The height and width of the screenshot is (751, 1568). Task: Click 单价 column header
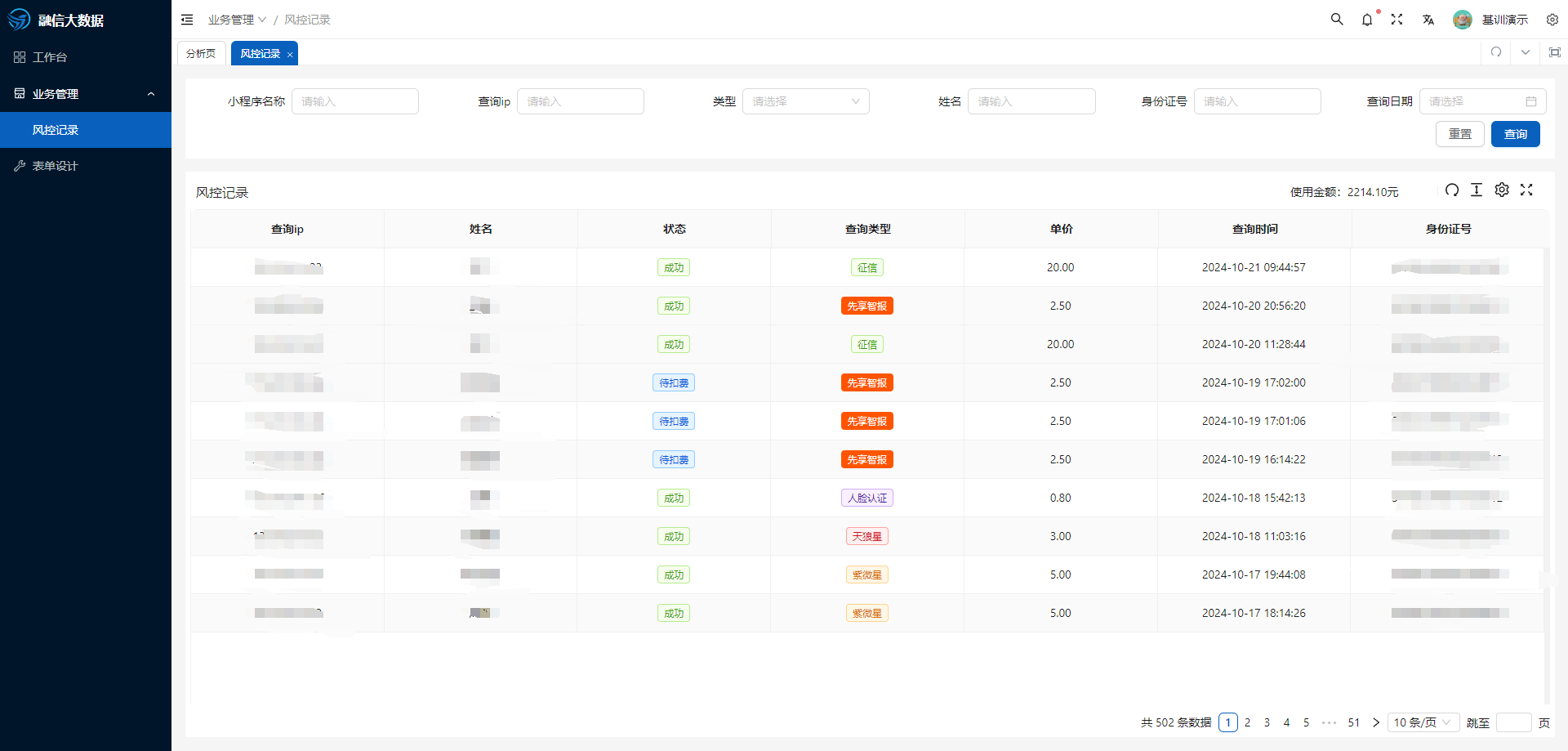pyautogui.click(x=1062, y=229)
